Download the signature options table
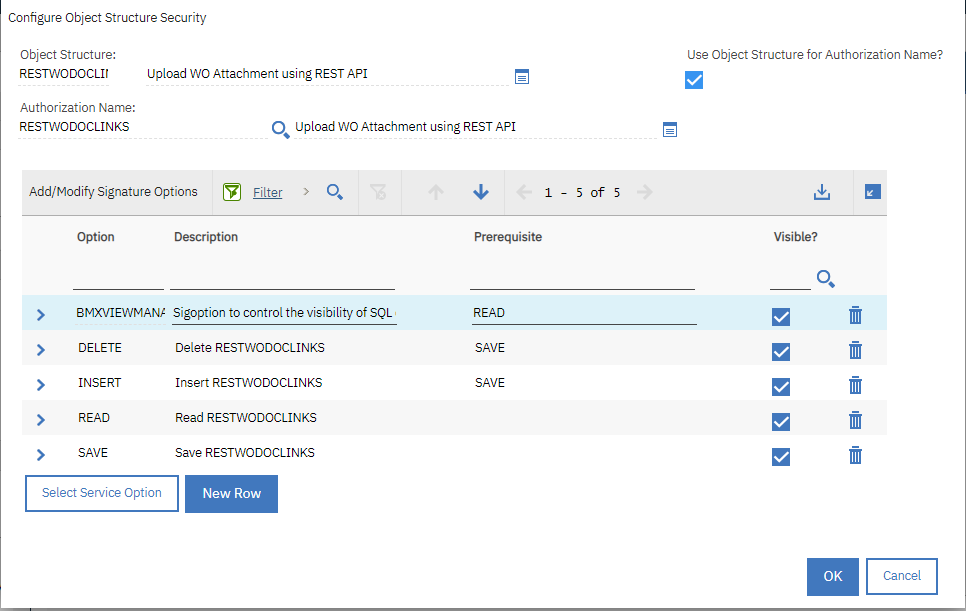The image size is (966, 611). [x=822, y=191]
